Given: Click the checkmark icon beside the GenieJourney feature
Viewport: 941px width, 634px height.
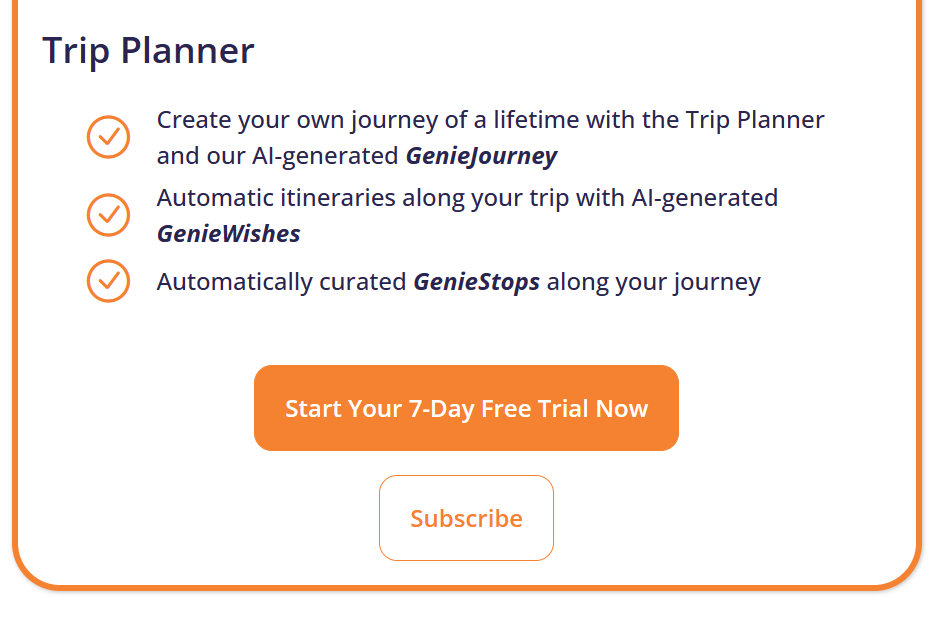Looking at the screenshot, I should (108, 137).
